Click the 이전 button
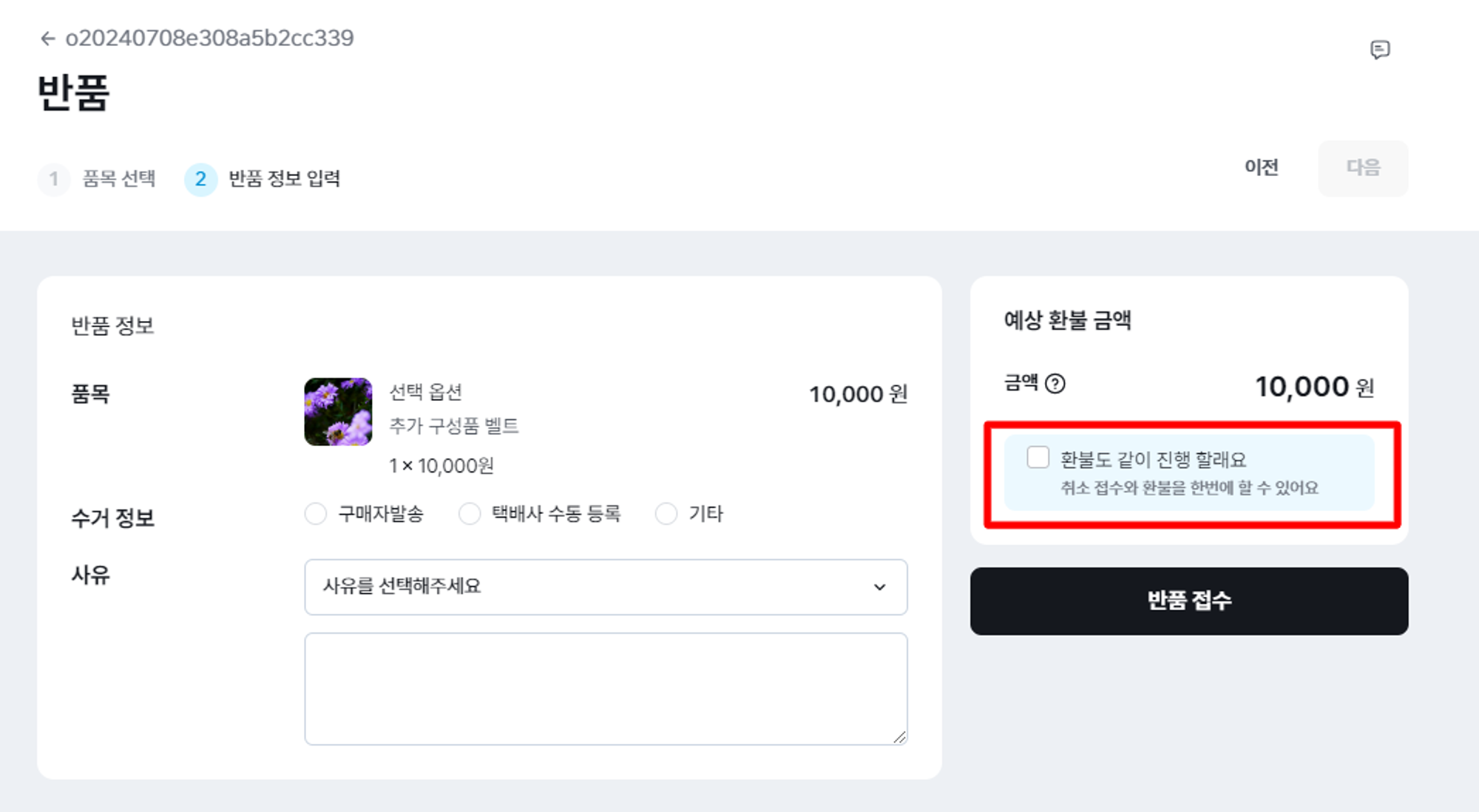The image size is (1479, 812). [x=1261, y=168]
